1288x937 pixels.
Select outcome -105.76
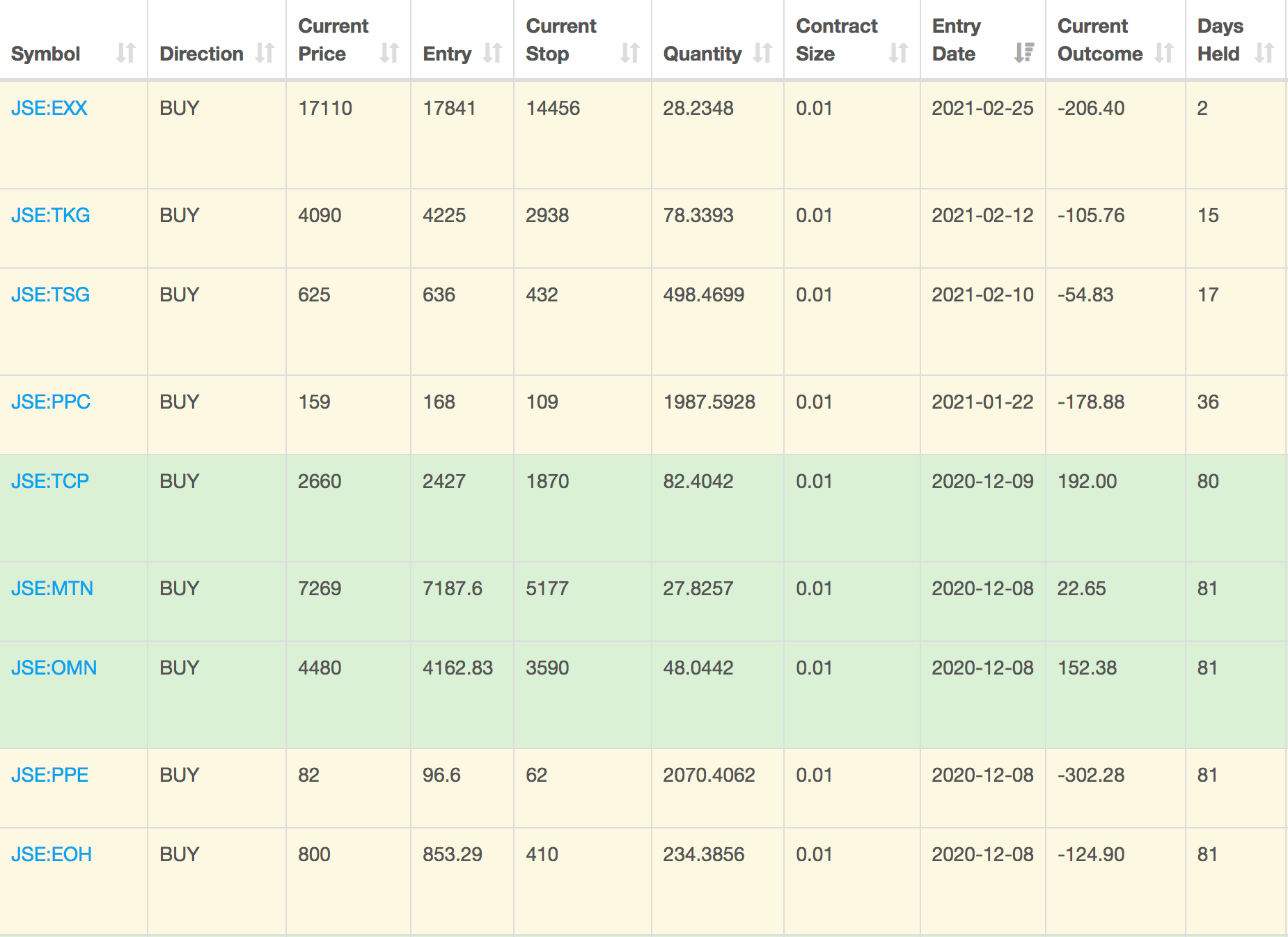(1091, 215)
